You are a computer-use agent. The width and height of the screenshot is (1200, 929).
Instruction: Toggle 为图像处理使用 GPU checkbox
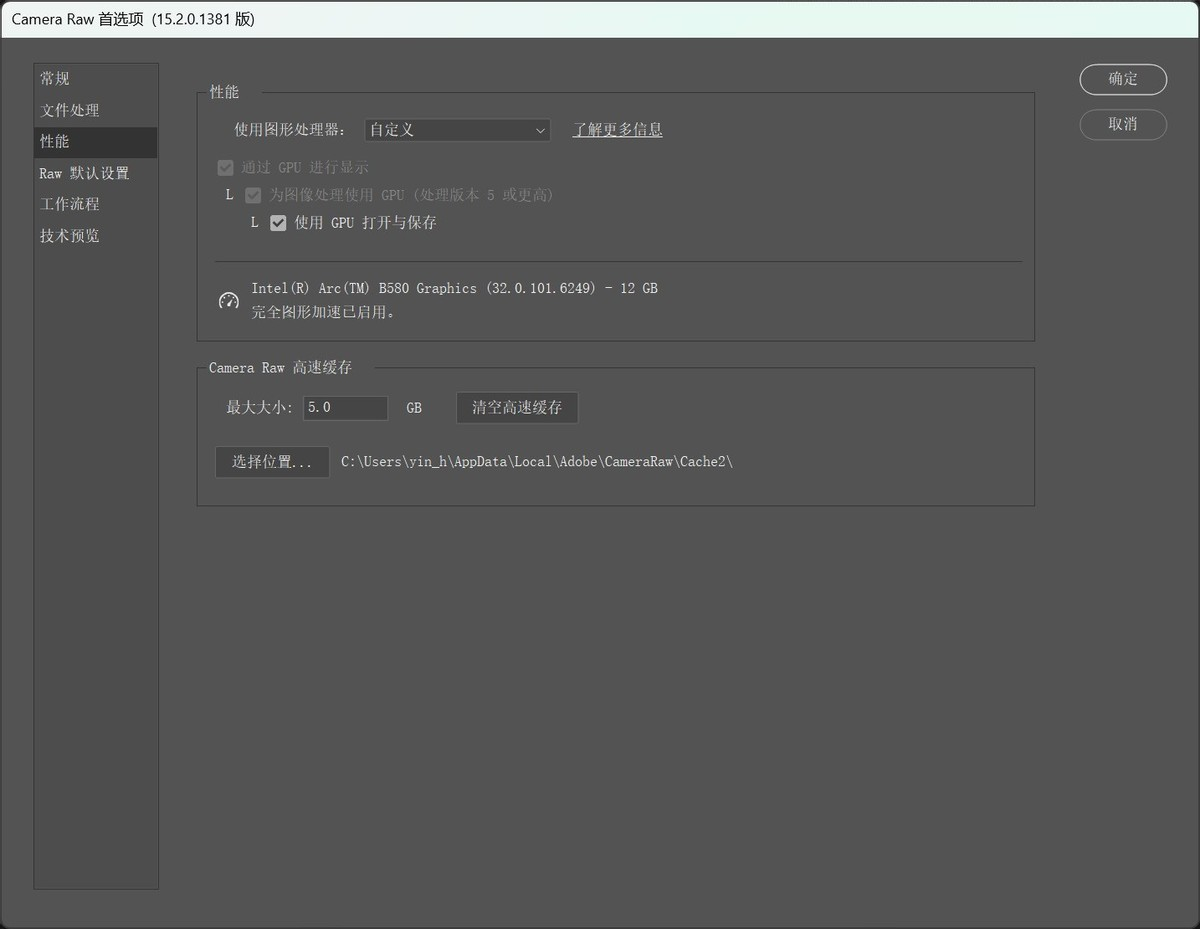coord(253,195)
